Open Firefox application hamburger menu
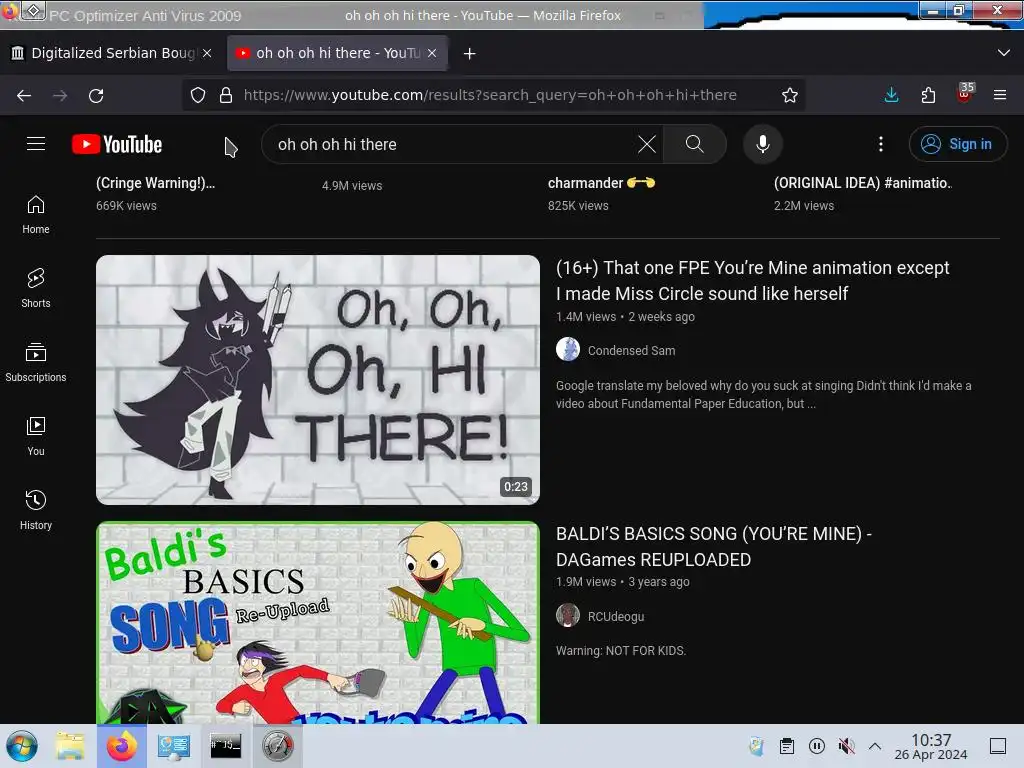The width and height of the screenshot is (1024, 768). pos(1000,95)
